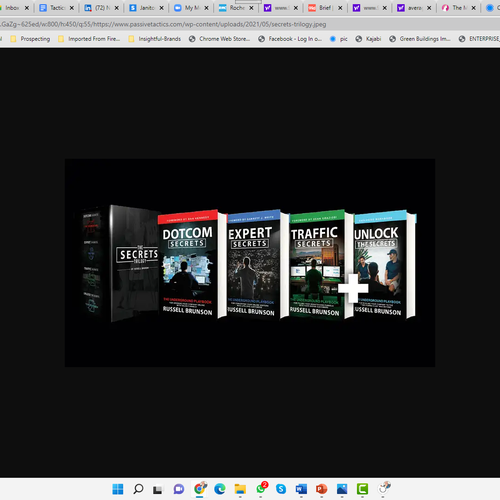
Task: Open Skype from the taskbar
Action: [281, 489]
